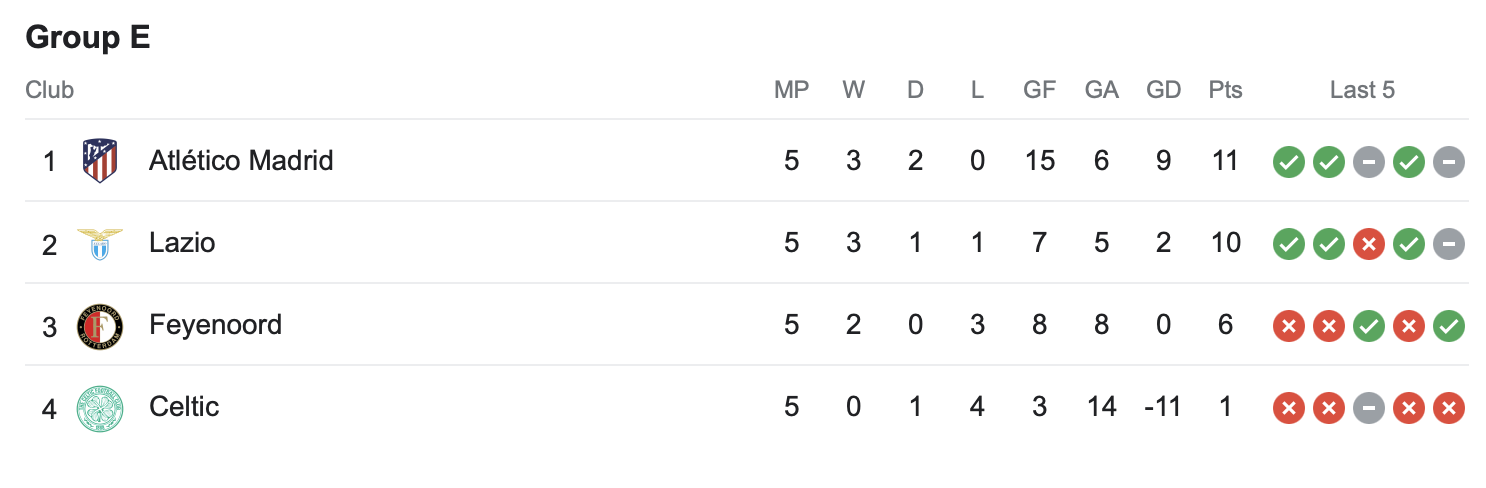The height and width of the screenshot is (488, 1486).
Task: Open the Lazio team name link
Action: point(182,243)
